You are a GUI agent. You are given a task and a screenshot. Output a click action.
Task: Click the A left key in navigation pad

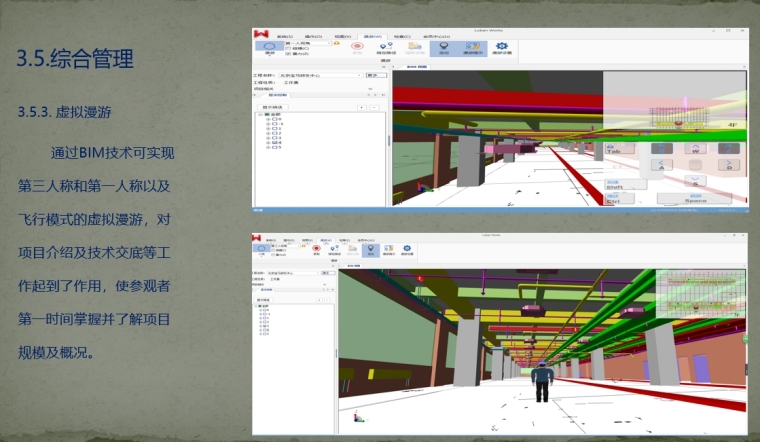coord(660,163)
